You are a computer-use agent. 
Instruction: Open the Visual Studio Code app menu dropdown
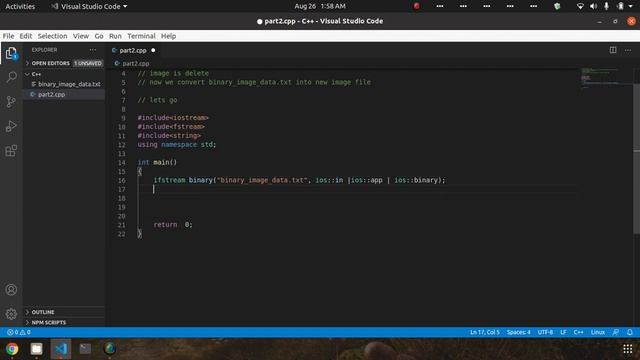[89, 6]
